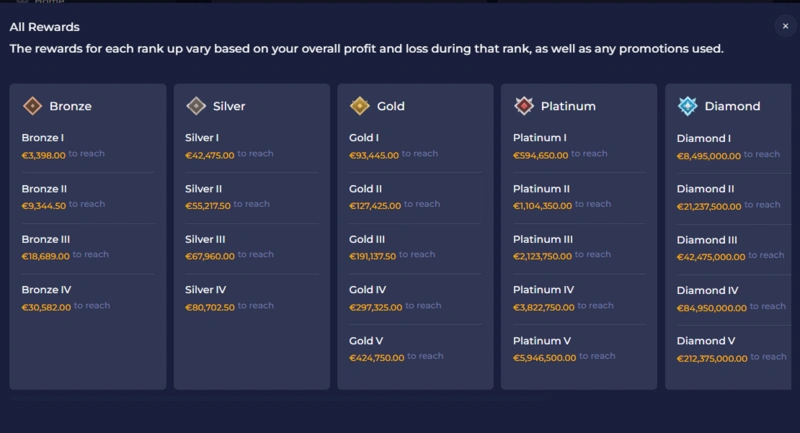This screenshot has height=433, width=800.
Task: Click the Platinum column heading
Action: coord(568,106)
